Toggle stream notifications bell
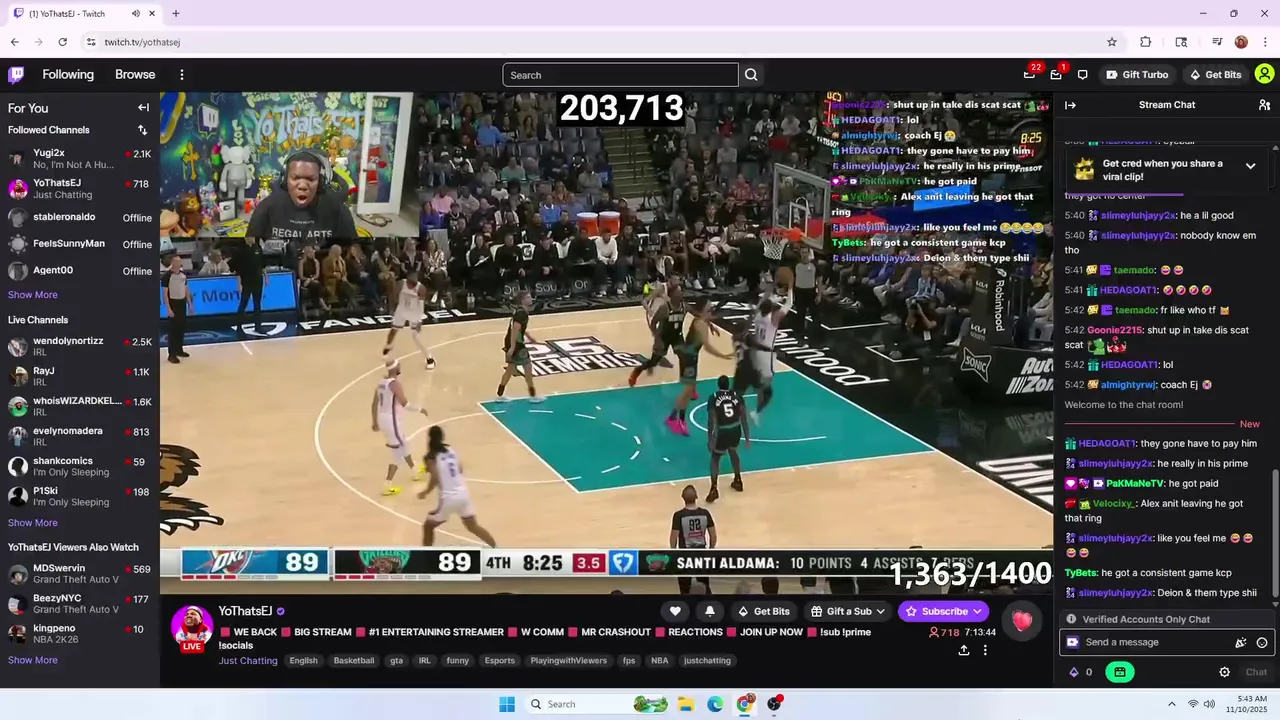This screenshot has width=1280, height=720. click(x=710, y=611)
